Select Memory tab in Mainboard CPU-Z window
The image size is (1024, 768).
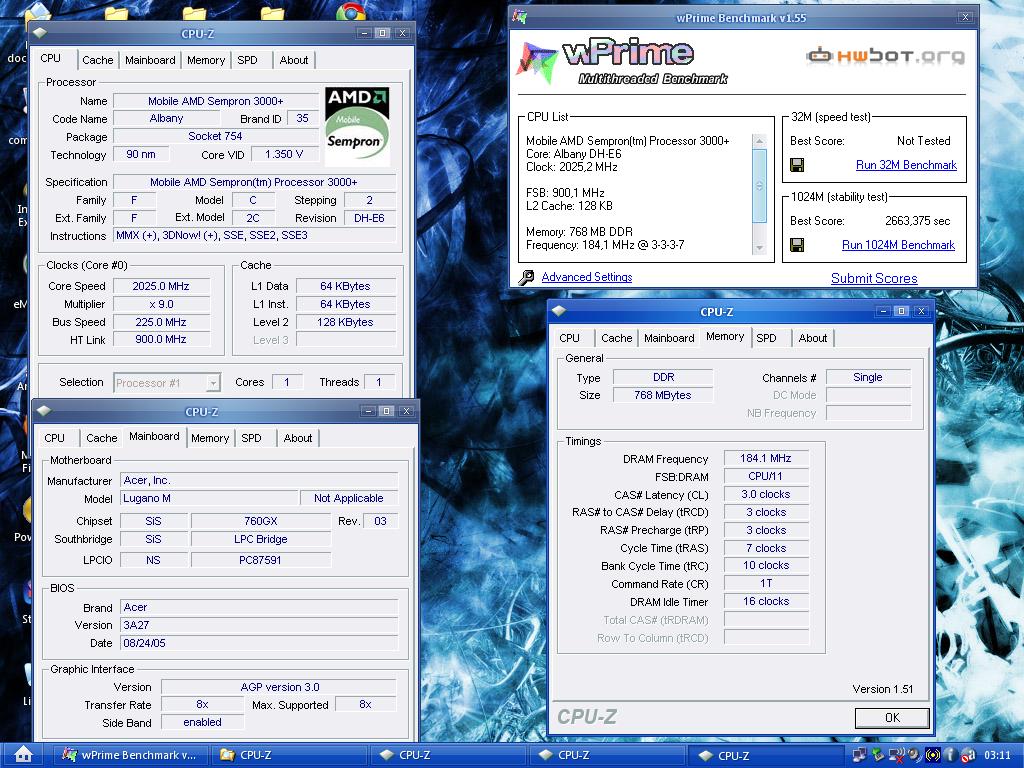click(210, 438)
